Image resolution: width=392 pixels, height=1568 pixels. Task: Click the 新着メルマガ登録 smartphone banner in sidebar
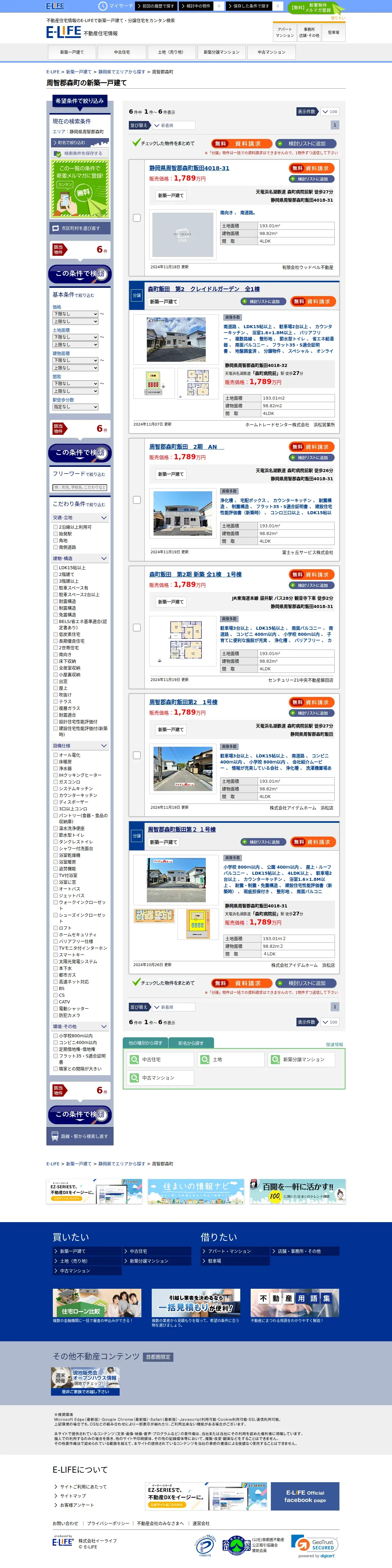80,189
